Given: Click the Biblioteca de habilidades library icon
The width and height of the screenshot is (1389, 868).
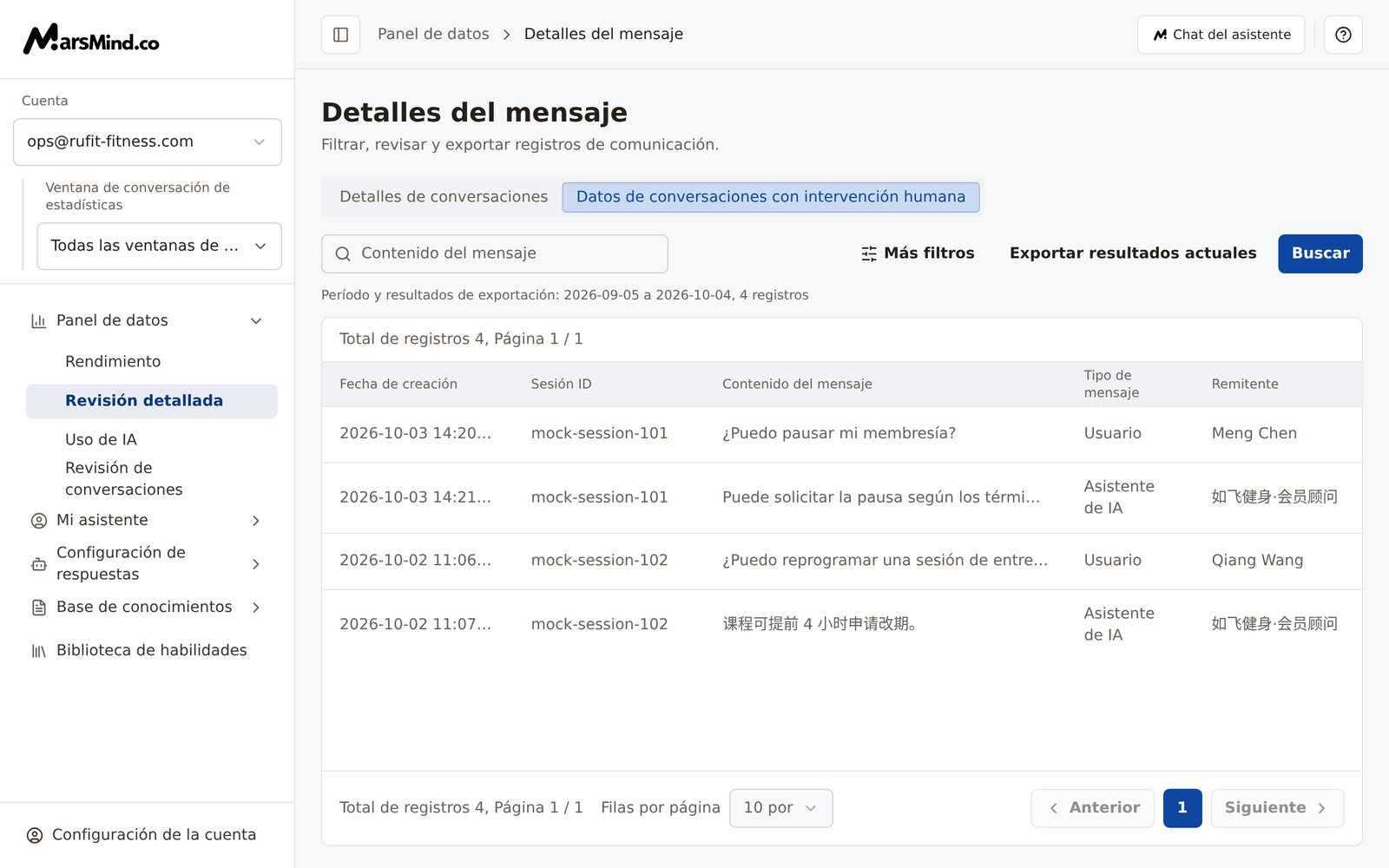Looking at the screenshot, I should click(38, 651).
